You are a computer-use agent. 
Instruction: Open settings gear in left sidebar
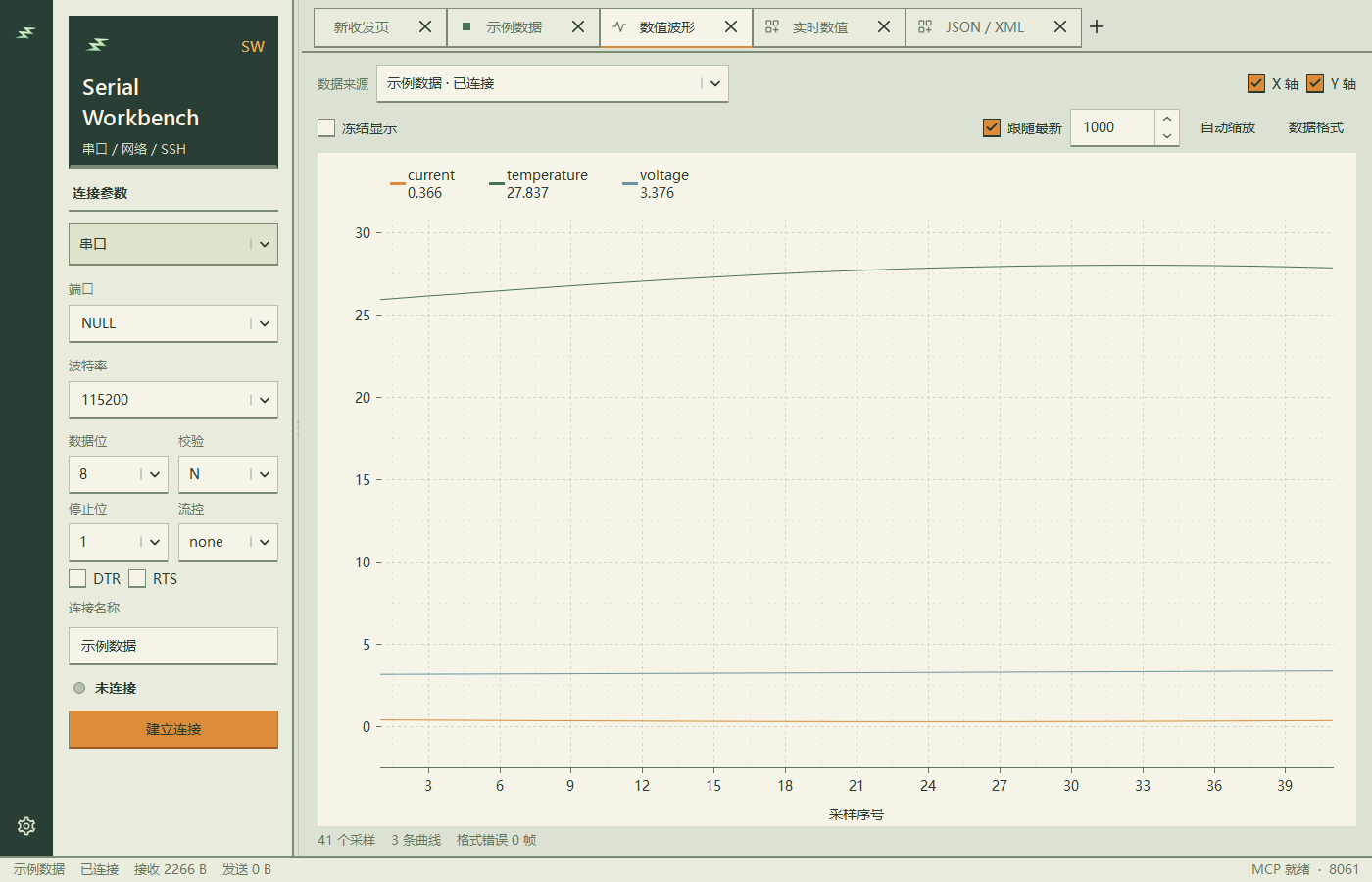pos(26,826)
